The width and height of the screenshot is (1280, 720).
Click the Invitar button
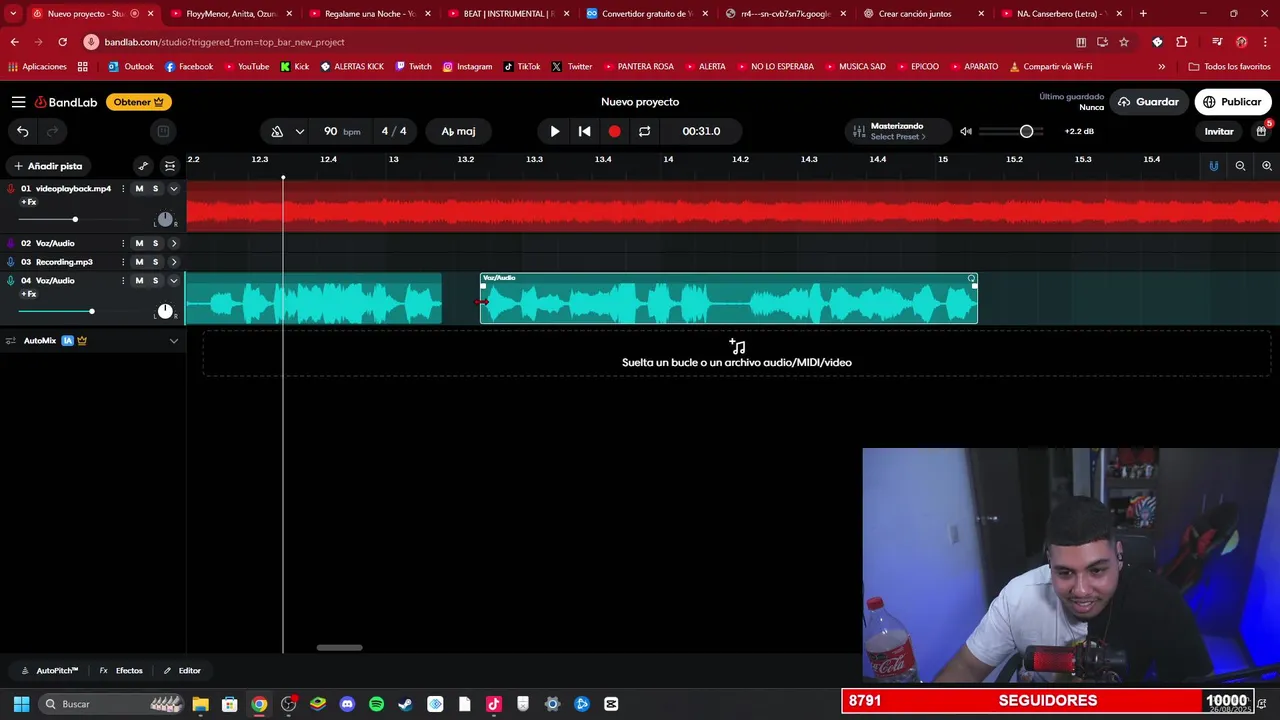point(1219,131)
